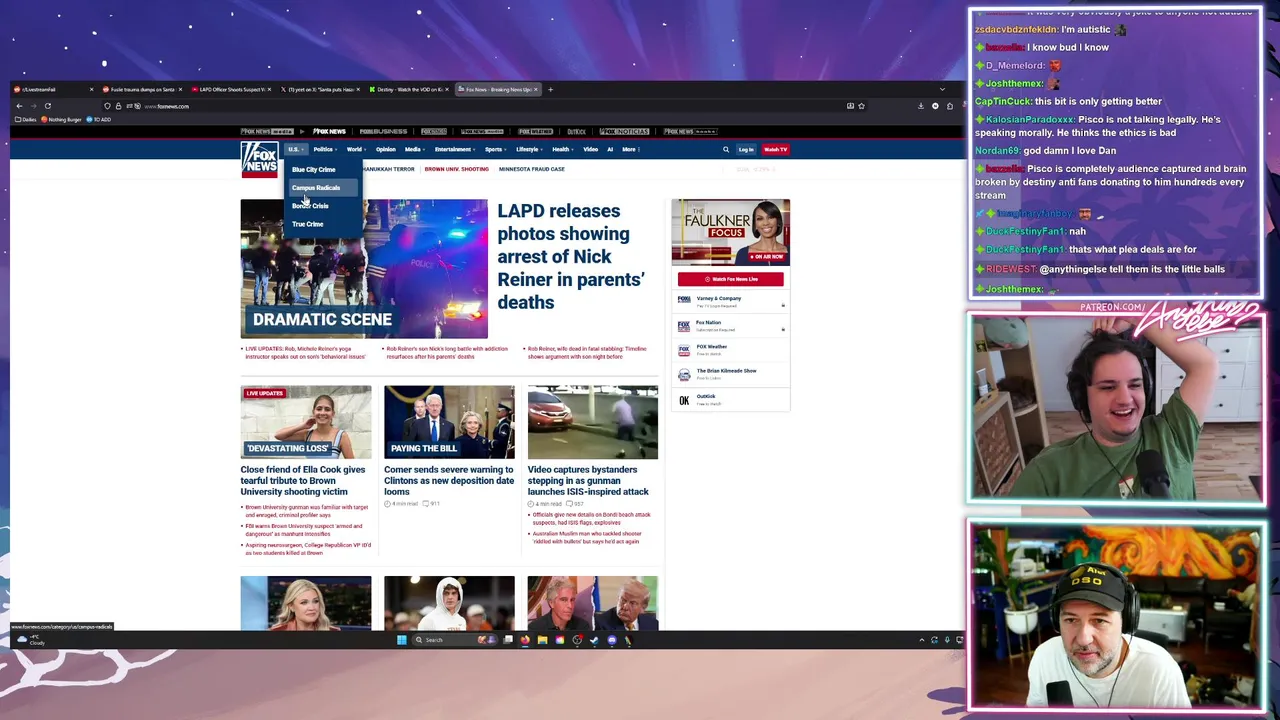Open the Nothing Burger bookmark

pos(61,119)
